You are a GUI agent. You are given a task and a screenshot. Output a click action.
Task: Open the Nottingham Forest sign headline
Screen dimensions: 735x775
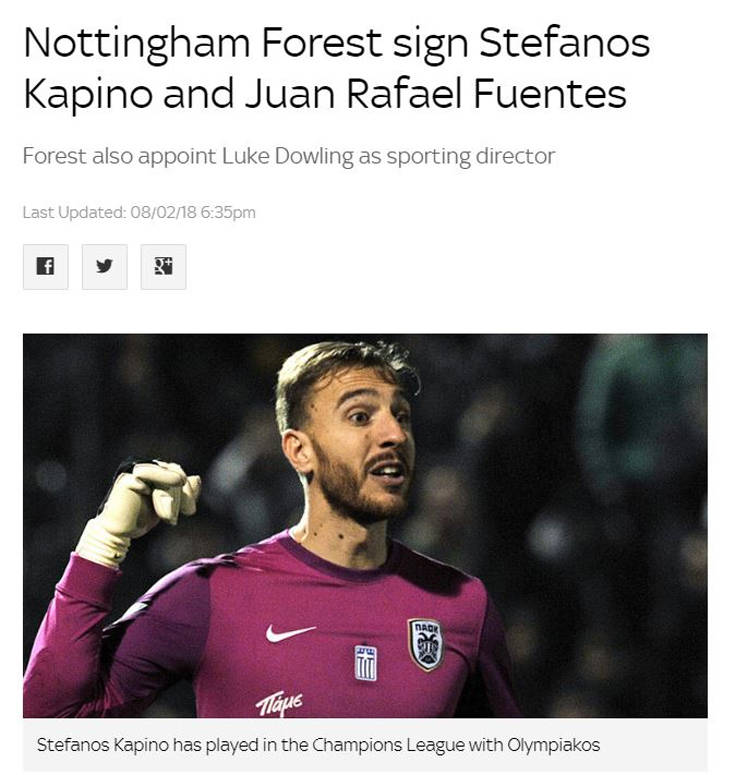pos(336,68)
